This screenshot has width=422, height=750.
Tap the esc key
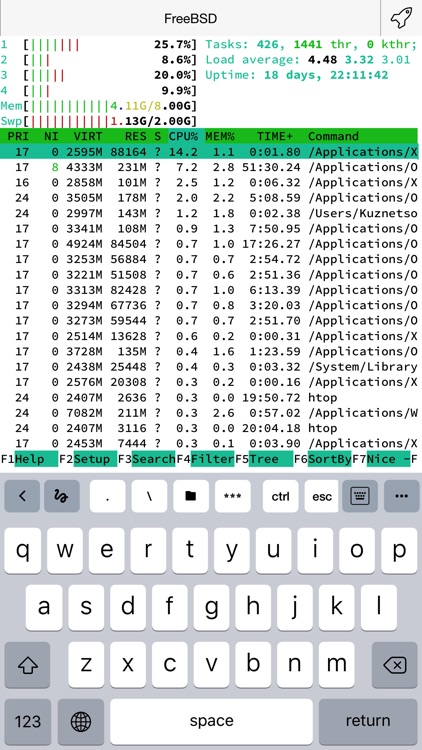pyautogui.click(x=322, y=496)
